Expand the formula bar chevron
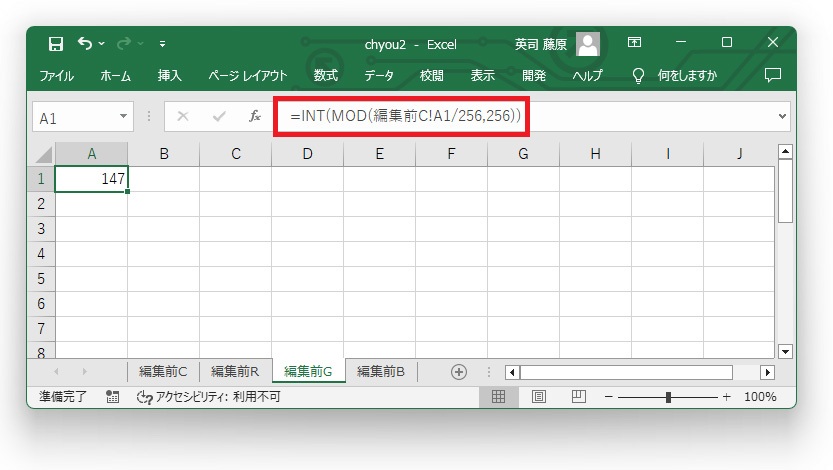 click(x=782, y=116)
